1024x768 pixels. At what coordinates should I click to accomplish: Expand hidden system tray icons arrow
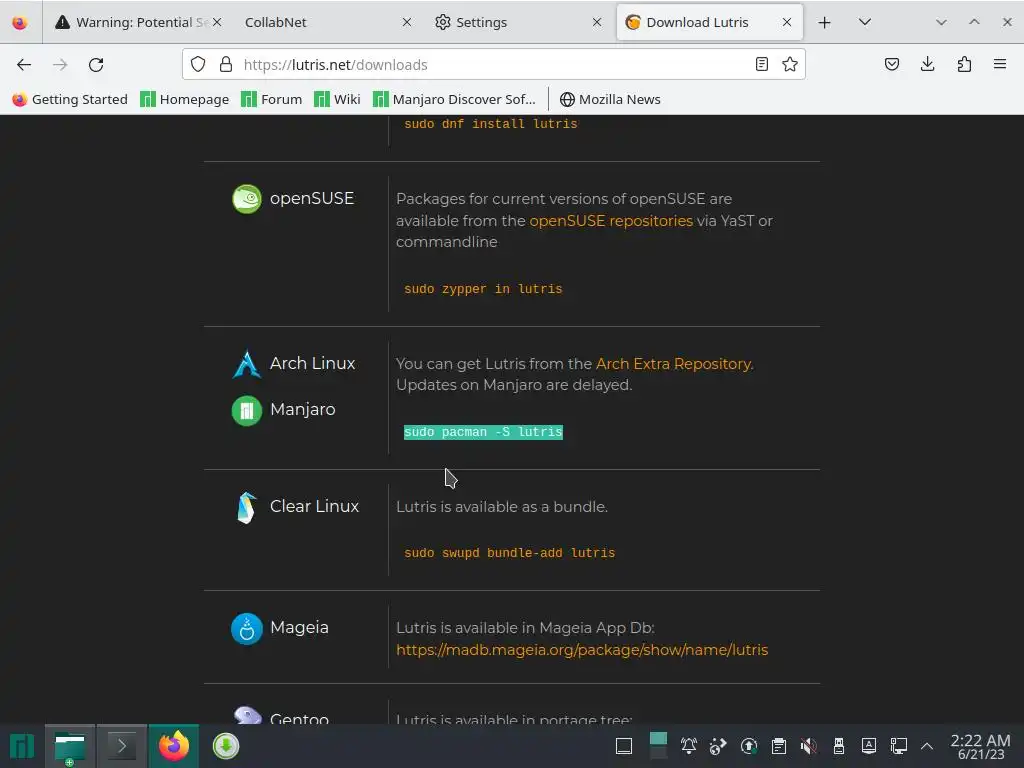[927, 746]
